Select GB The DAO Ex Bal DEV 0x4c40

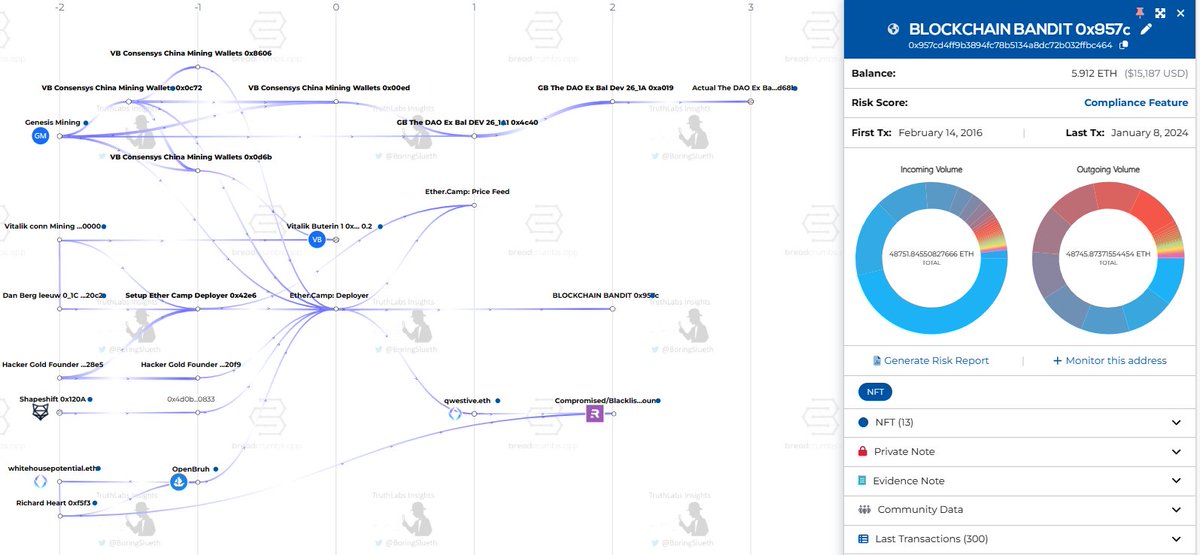click(x=467, y=122)
